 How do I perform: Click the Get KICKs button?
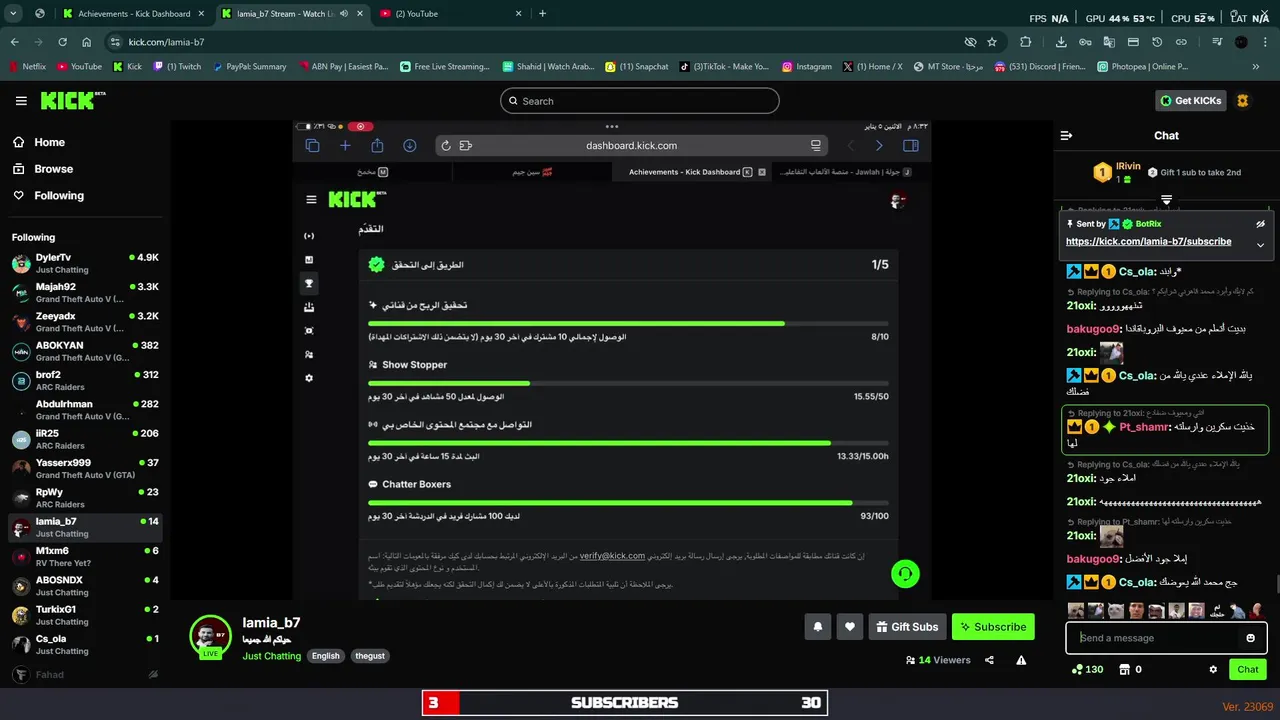point(1191,101)
